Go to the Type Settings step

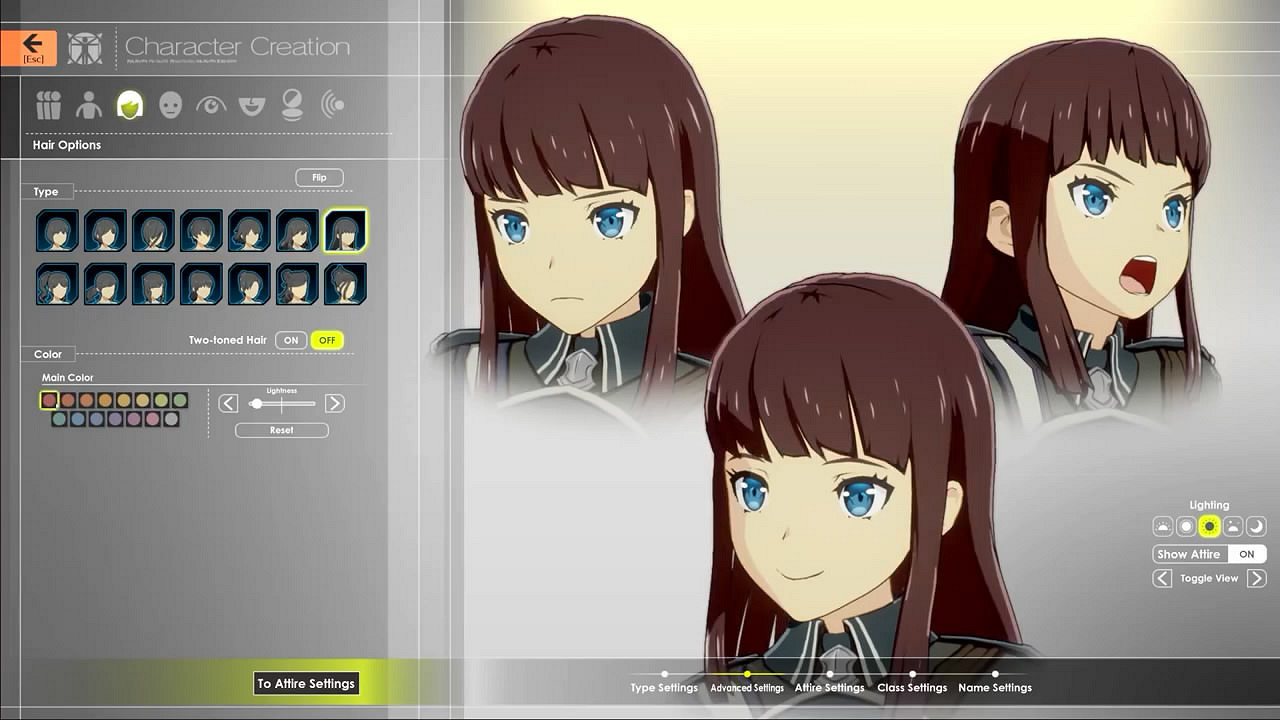[664, 686]
